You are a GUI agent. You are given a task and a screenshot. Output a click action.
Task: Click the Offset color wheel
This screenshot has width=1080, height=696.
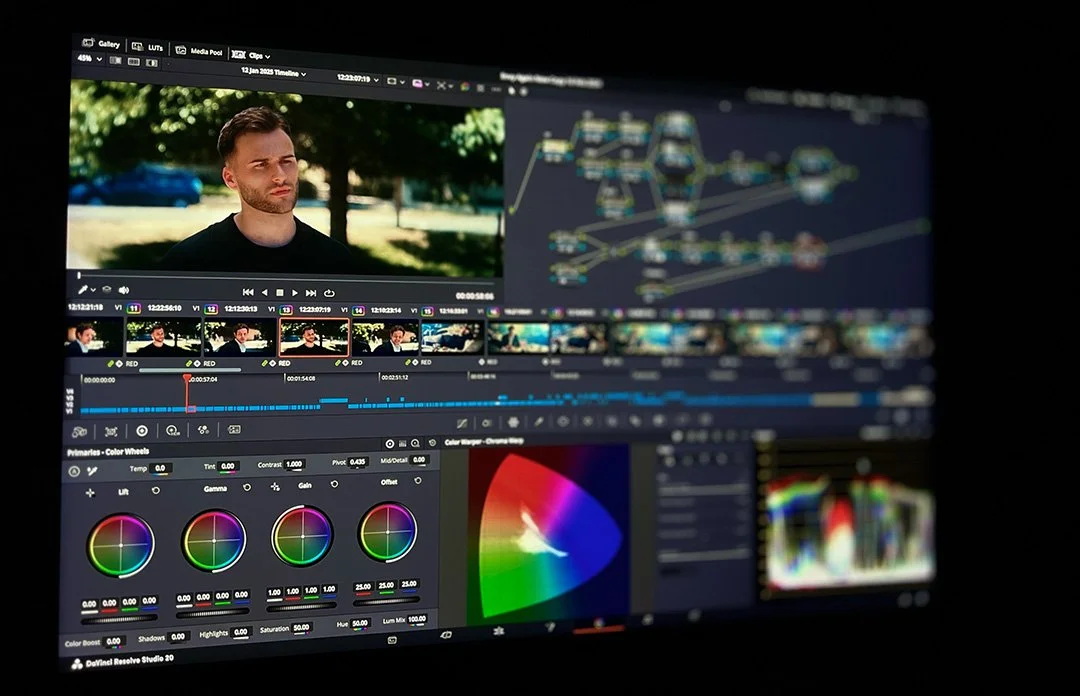click(x=387, y=532)
